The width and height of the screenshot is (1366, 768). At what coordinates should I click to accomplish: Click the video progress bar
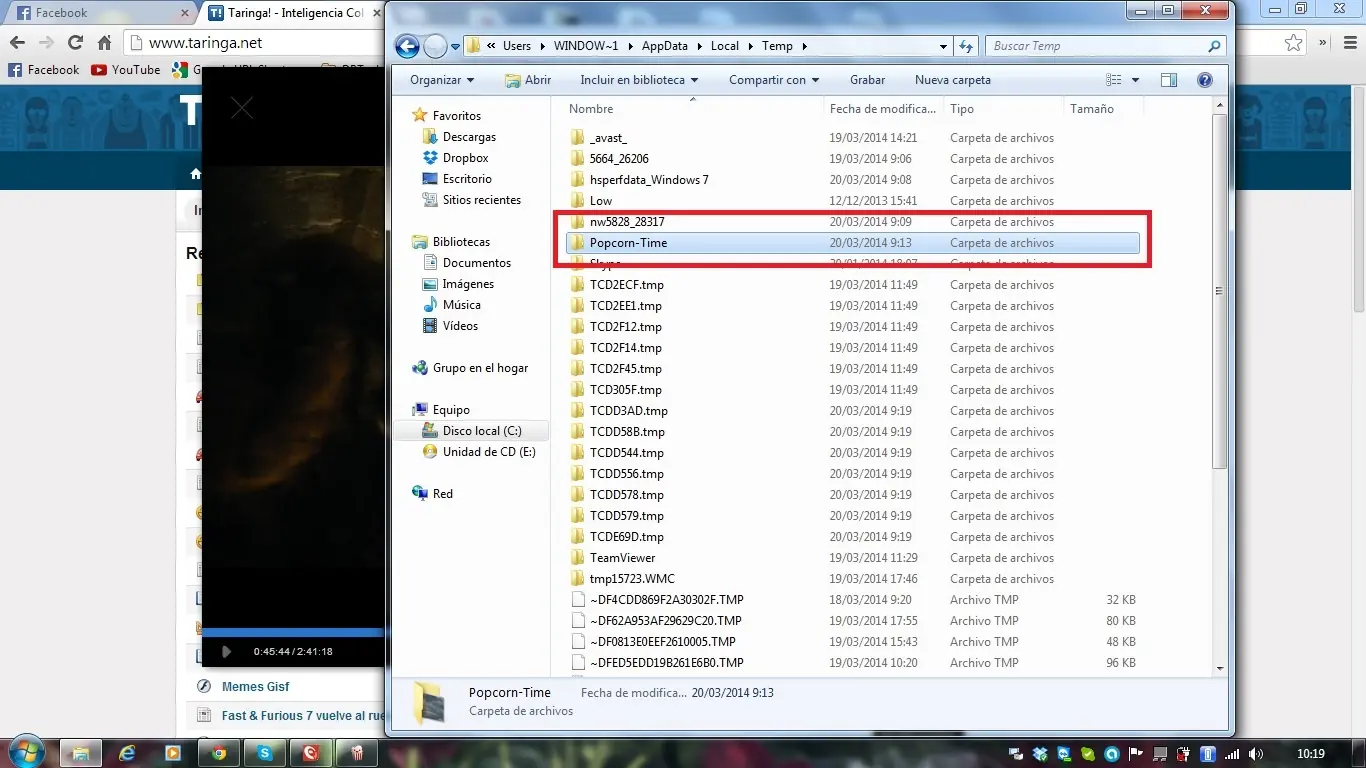(294, 632)
